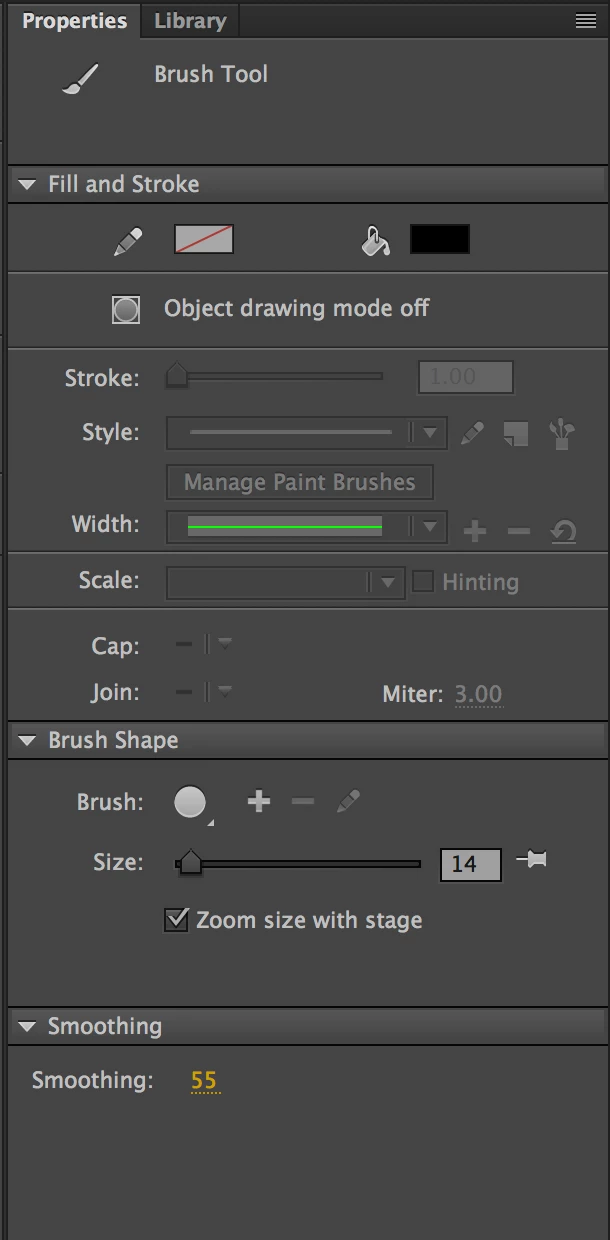The width and height of the screenshot is (610, 1240).
Task: Click the Smoothing value 55
Action: 204,1080
